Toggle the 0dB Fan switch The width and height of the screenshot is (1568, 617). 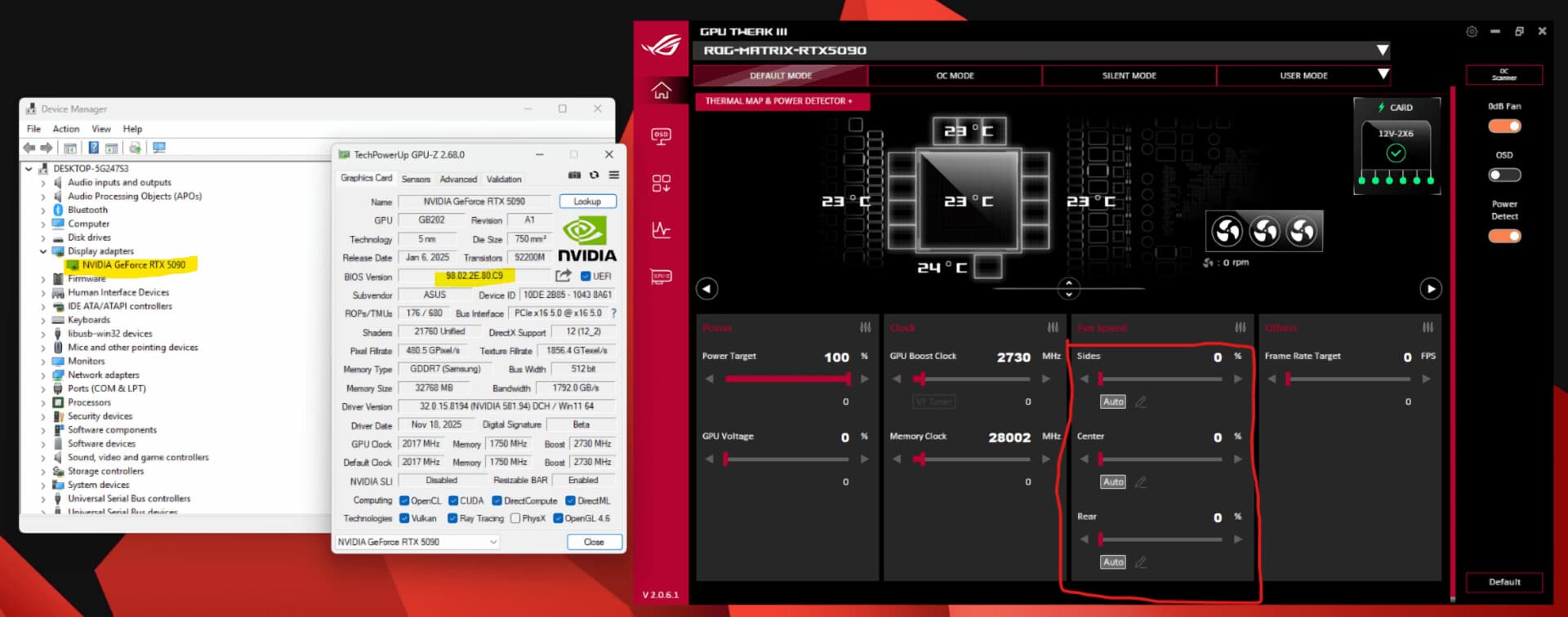click(x=1503, y=127)
